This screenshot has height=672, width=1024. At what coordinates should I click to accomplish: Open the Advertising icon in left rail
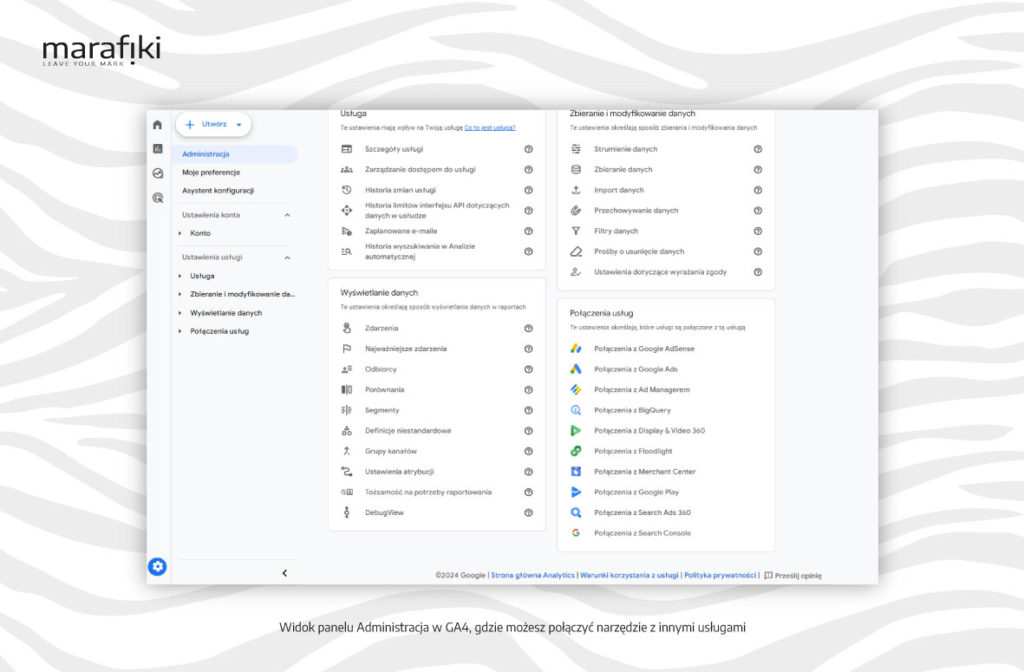(157, 197)
